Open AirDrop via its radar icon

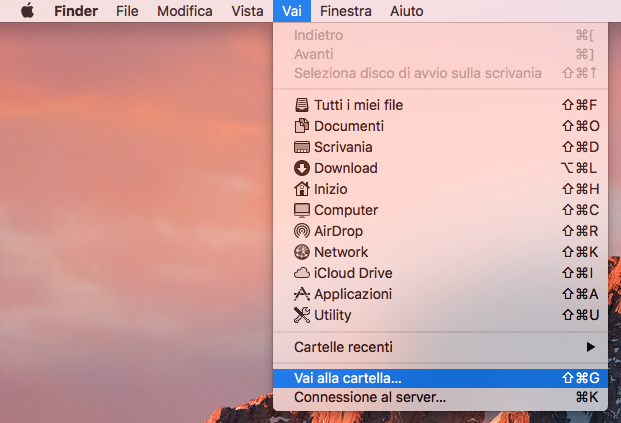(302, 231)
